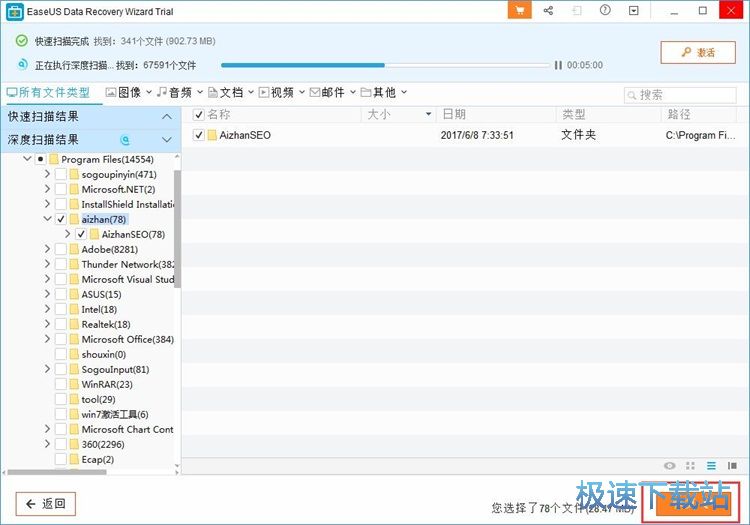Click the AizhanSEO folder icon in file list

(212, 135)
